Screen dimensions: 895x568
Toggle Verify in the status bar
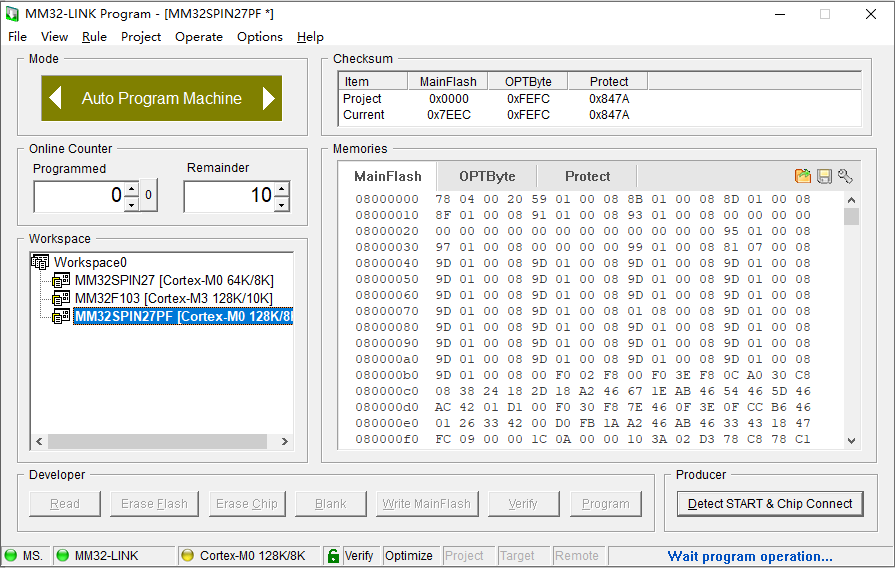pyautogui.click(x=358, y=555)
